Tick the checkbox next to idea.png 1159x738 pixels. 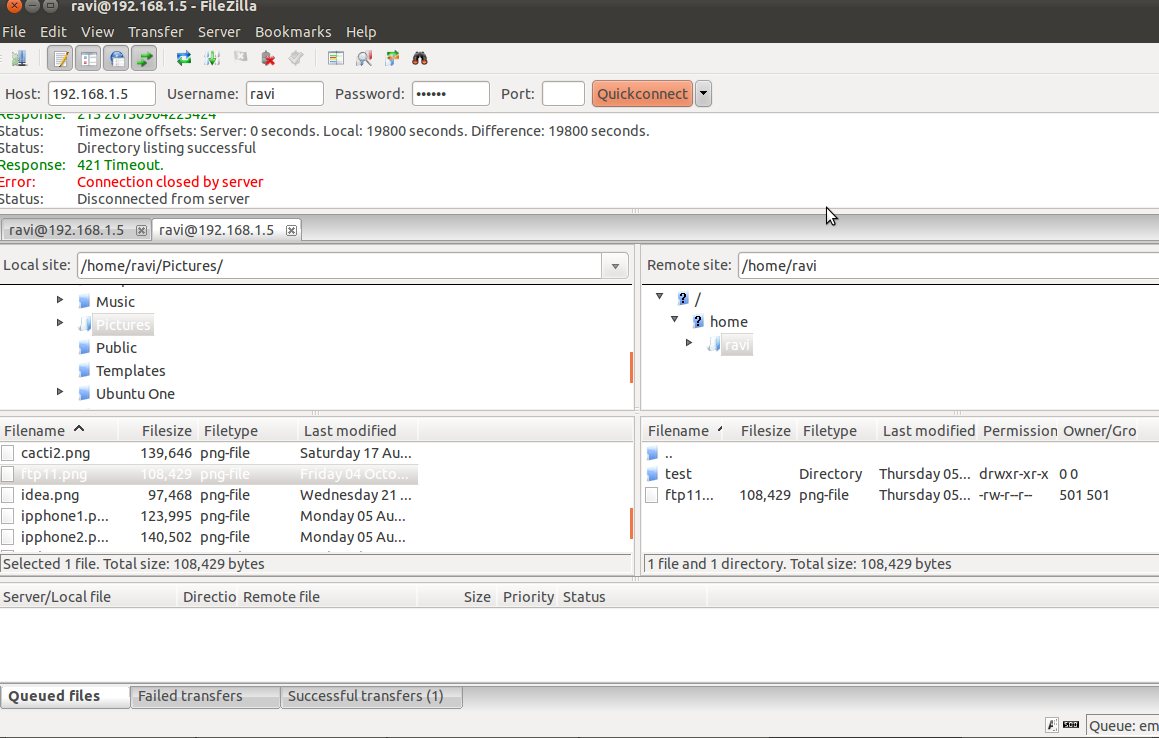(7, 494)
